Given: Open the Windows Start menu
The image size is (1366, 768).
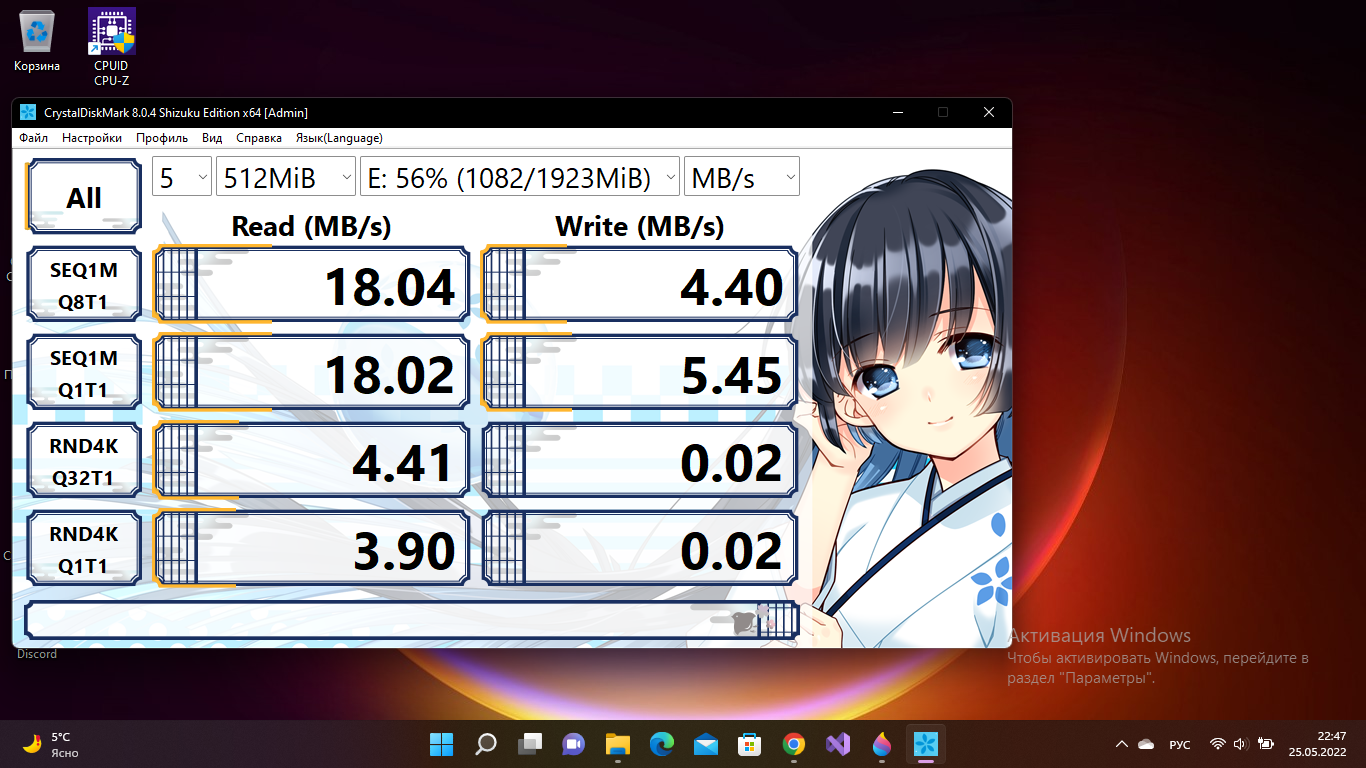Looking at the screenshot, I should click(441, 744).
